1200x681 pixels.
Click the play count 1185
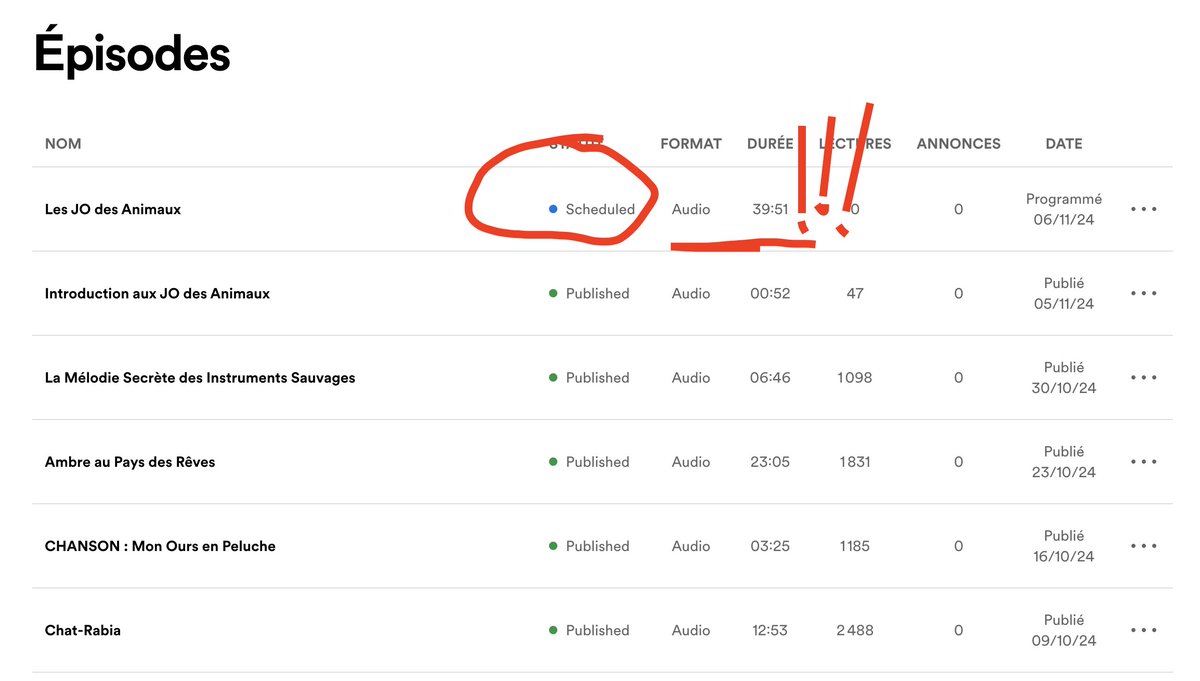[x=855, y=546]
